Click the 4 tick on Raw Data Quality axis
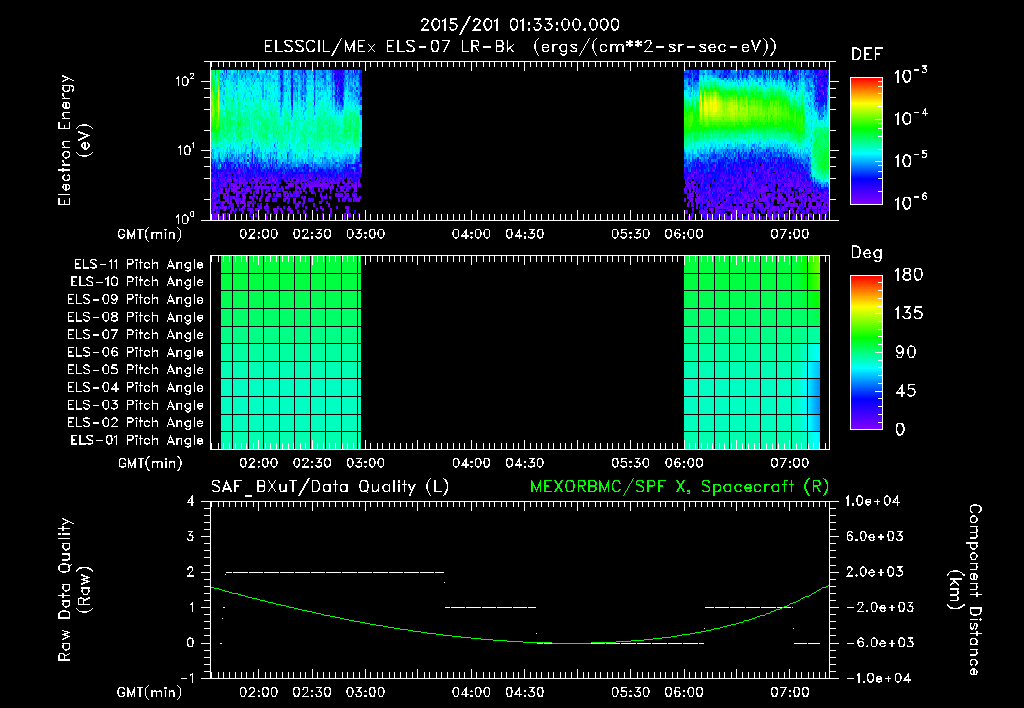This screenshot has height=708, width=1024. coord(191,502)
